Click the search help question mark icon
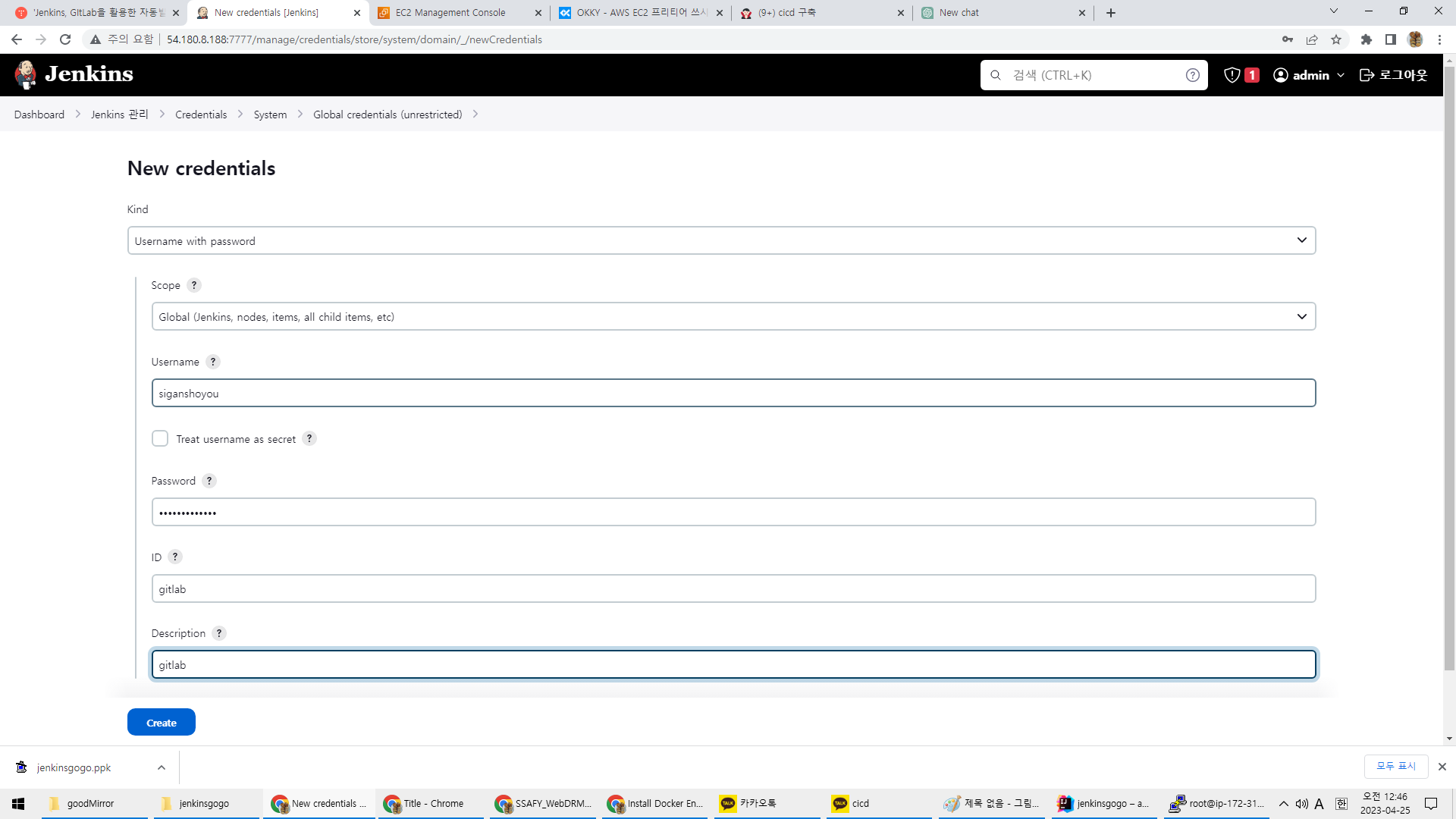The height and width of the screenshot is (819, 1456). coord(1192,75)
